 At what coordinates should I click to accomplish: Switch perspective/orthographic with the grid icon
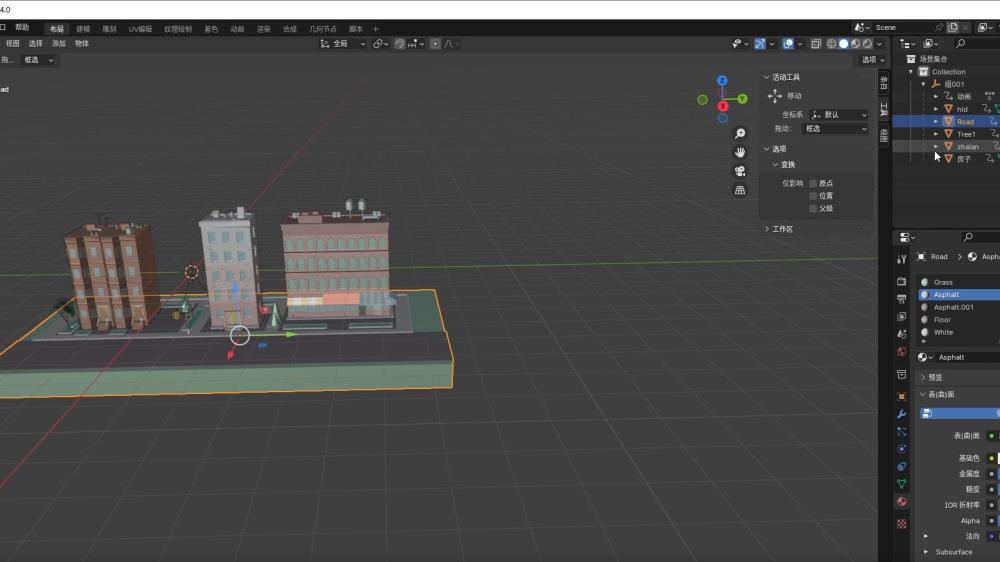[x=740, y=190]
